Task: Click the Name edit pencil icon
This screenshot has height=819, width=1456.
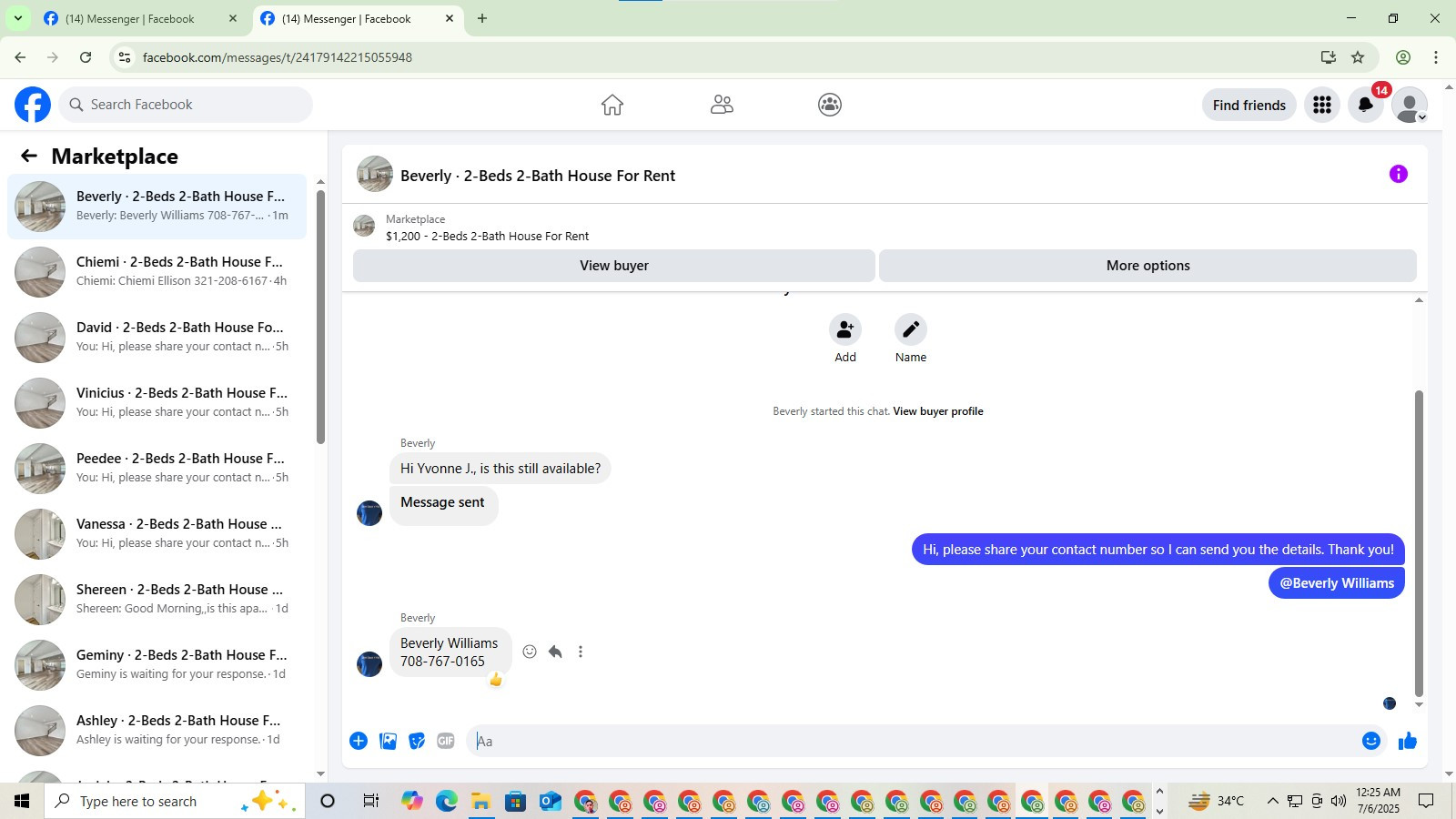Action: pyautogui.click(x=911, y=329)
